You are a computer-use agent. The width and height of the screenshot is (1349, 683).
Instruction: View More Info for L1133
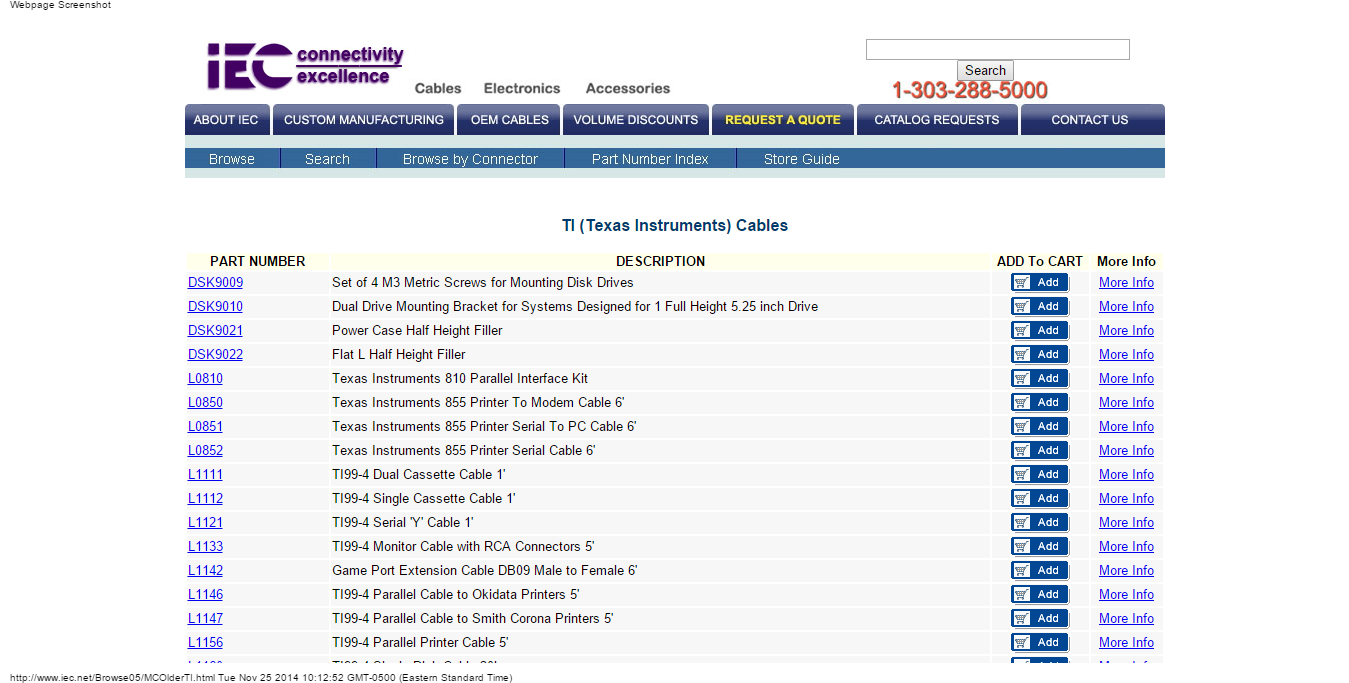click(1126, 546)
